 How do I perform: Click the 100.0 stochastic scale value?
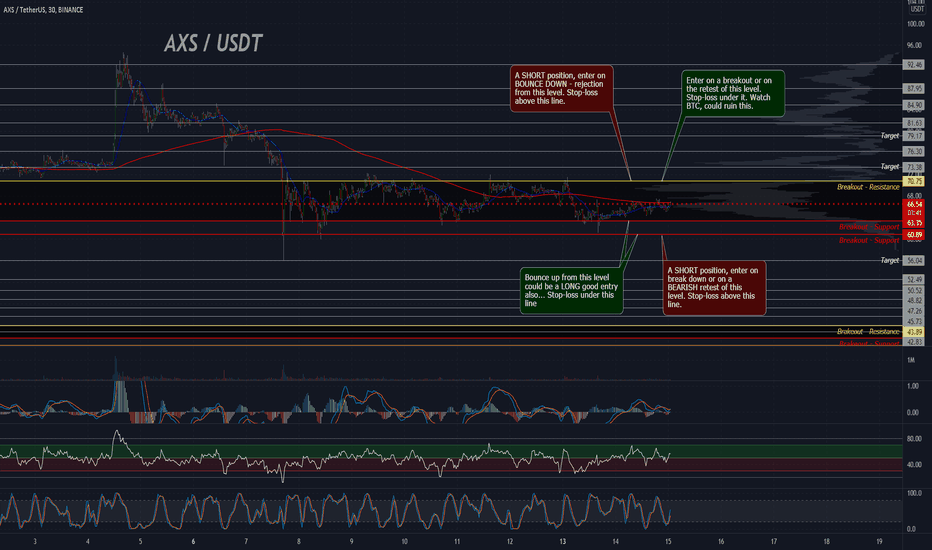coord(915,494)
